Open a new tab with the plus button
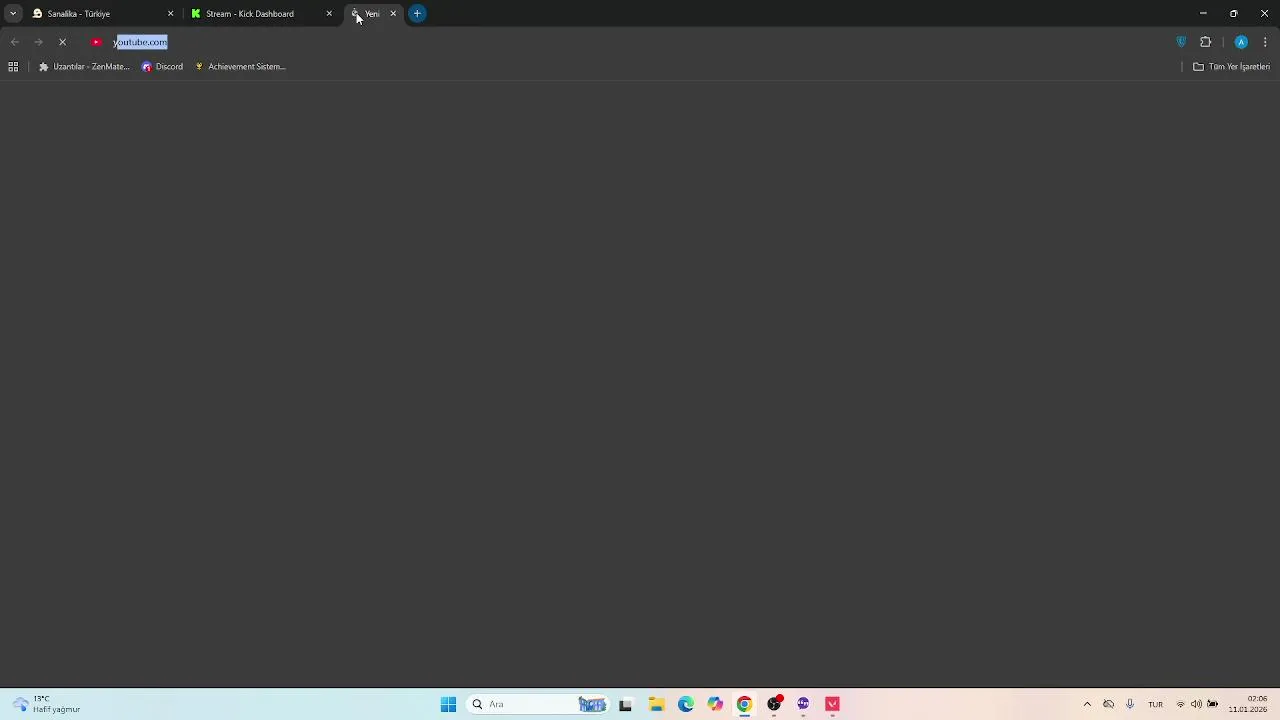Image resolution: width=1280 pixels, height=720 pixels. pyautogui.click(x=417, y=14)
